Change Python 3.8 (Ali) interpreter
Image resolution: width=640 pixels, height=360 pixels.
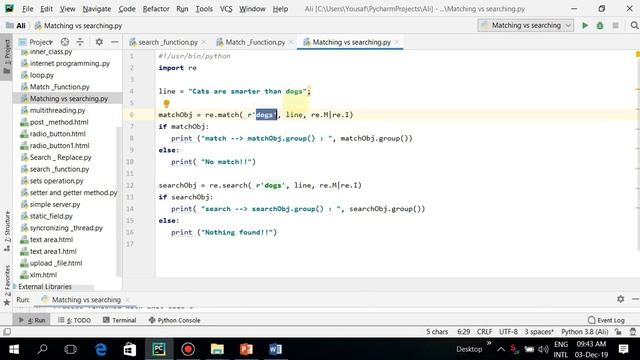pyautogui.click(x=584, y=332)
